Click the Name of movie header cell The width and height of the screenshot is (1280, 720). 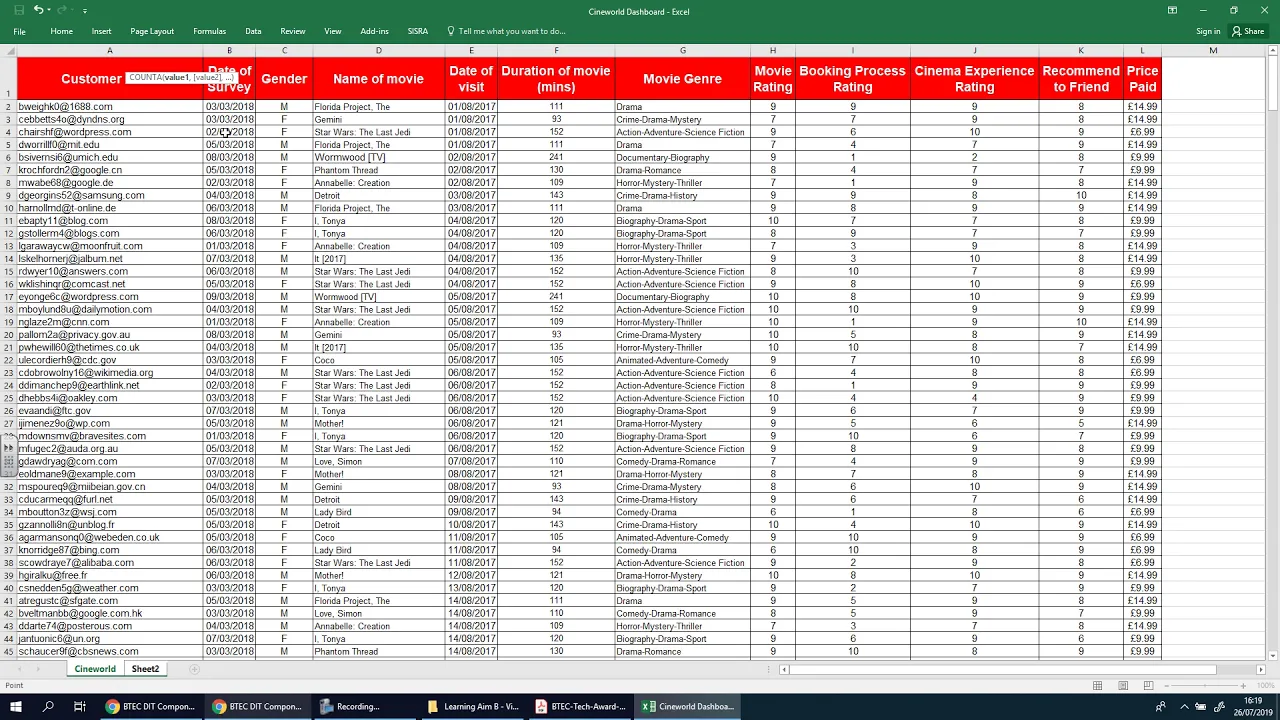coord(378,78)
